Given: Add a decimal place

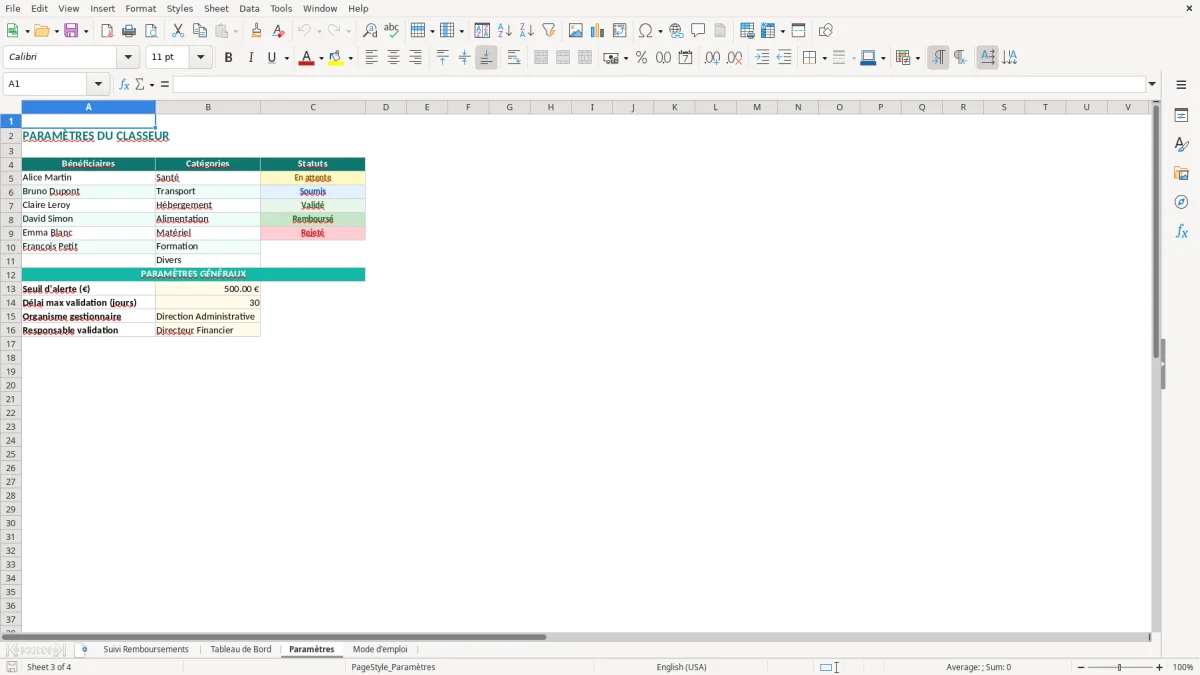Looking at the screenshot, I should [x=712, y=58].
